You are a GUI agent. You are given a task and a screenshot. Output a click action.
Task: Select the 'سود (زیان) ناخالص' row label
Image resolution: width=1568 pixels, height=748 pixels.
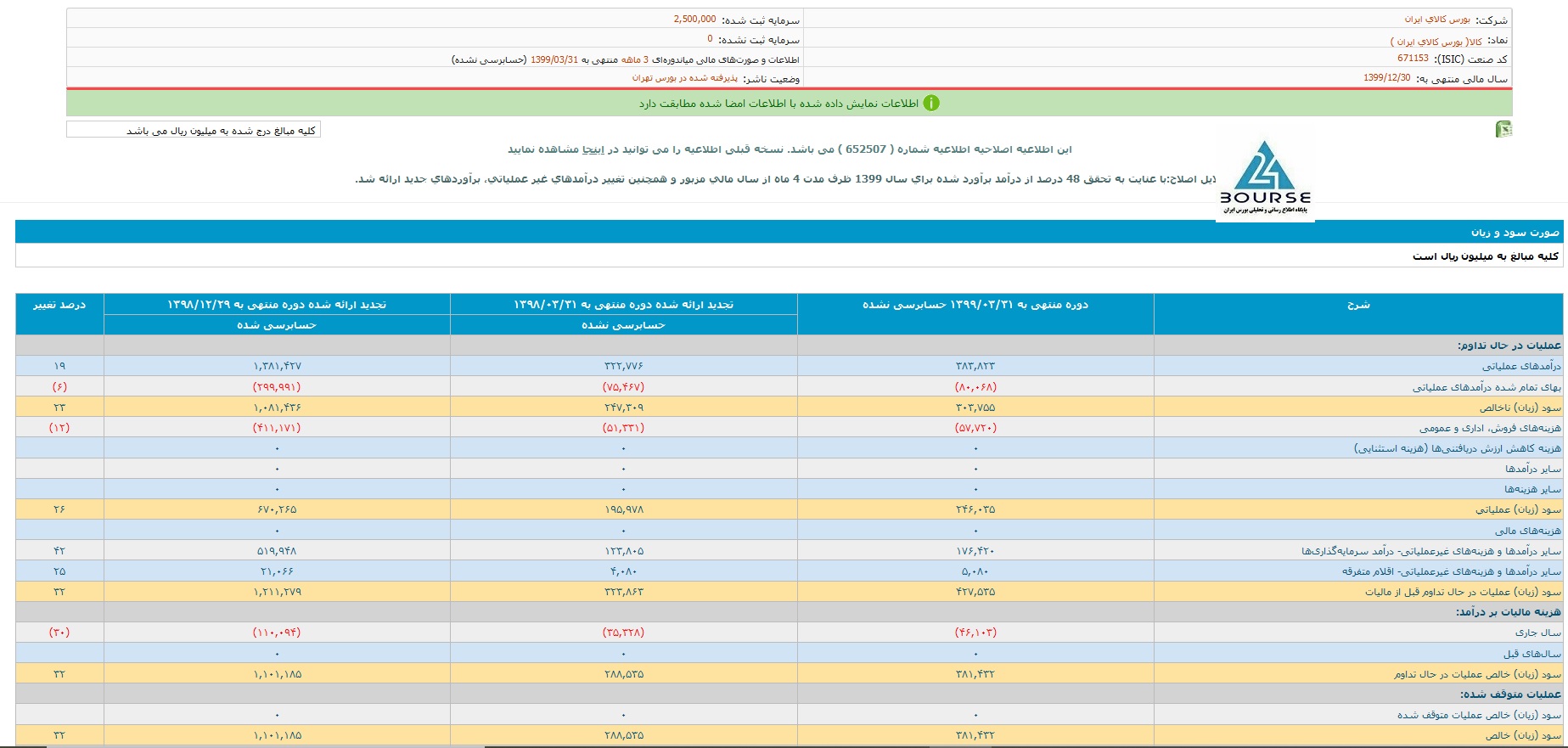tap(1520, 408)
